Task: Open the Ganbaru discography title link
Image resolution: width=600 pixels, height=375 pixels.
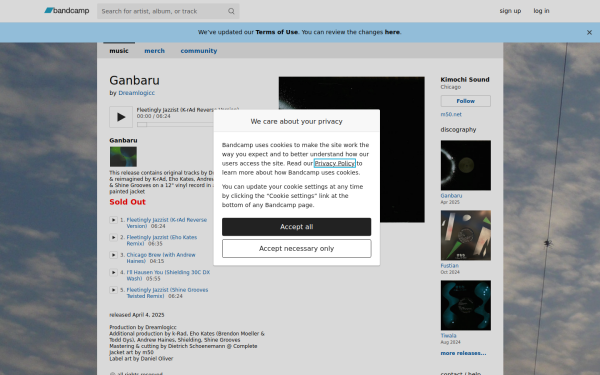Action: (451, 196)
